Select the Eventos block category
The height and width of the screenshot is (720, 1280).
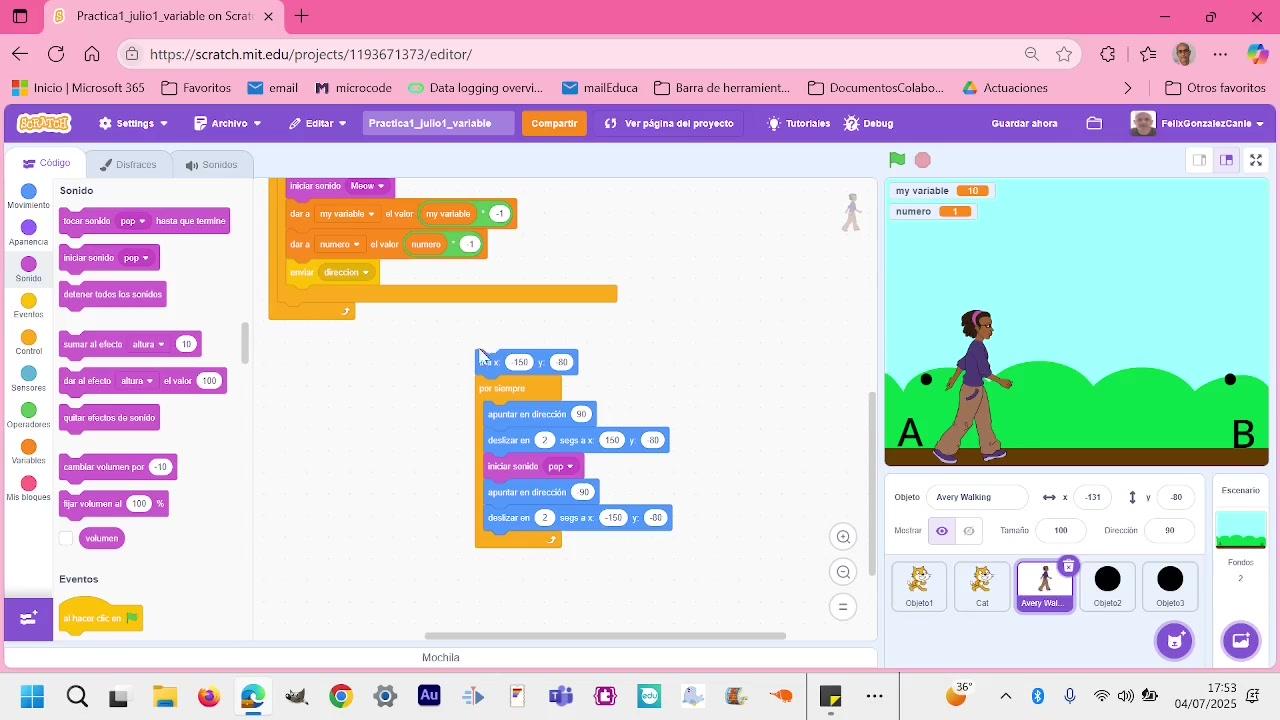click(28, 306)
